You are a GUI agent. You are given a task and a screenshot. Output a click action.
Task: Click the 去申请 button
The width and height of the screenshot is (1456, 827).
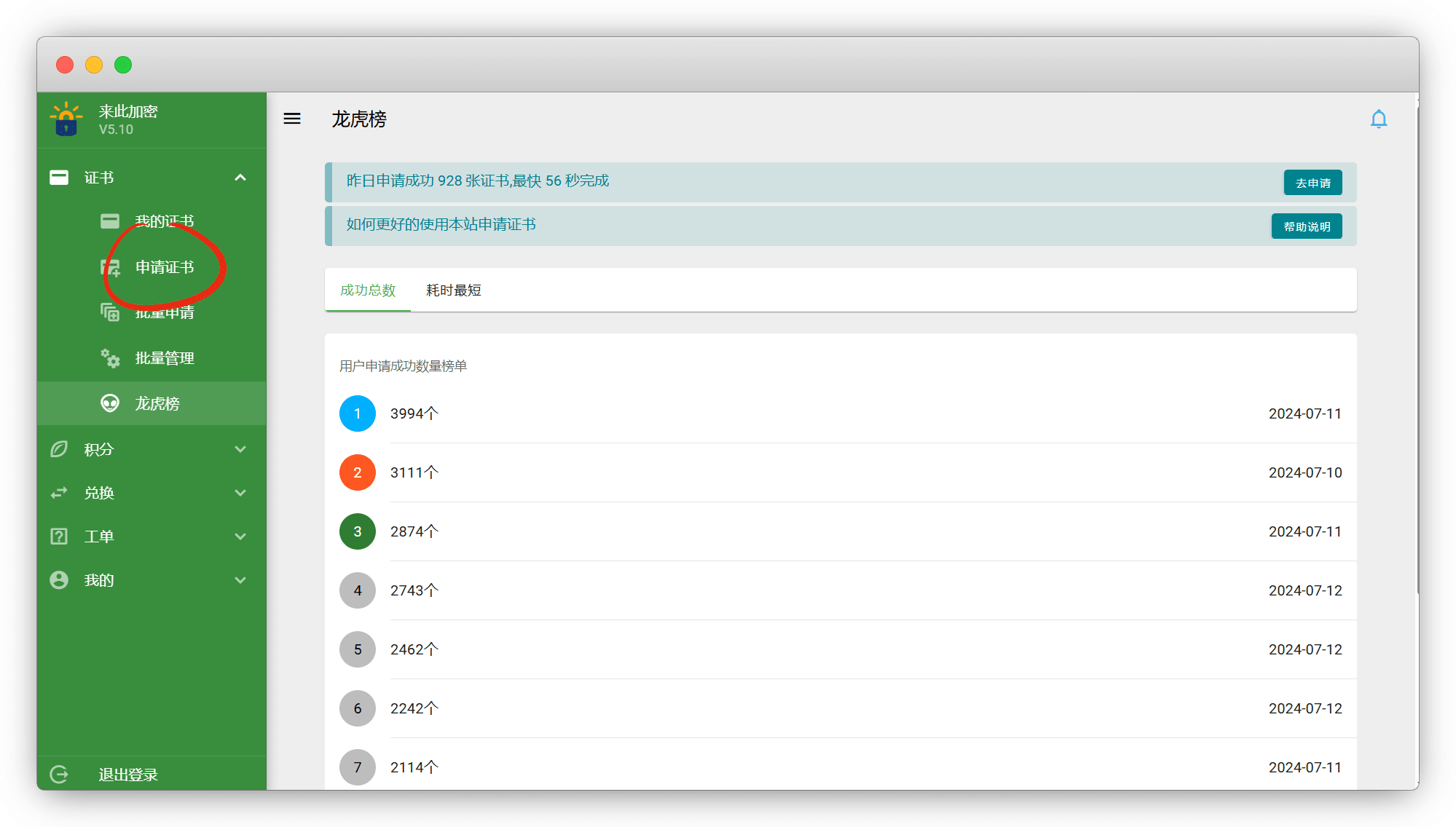[1313, 183]
